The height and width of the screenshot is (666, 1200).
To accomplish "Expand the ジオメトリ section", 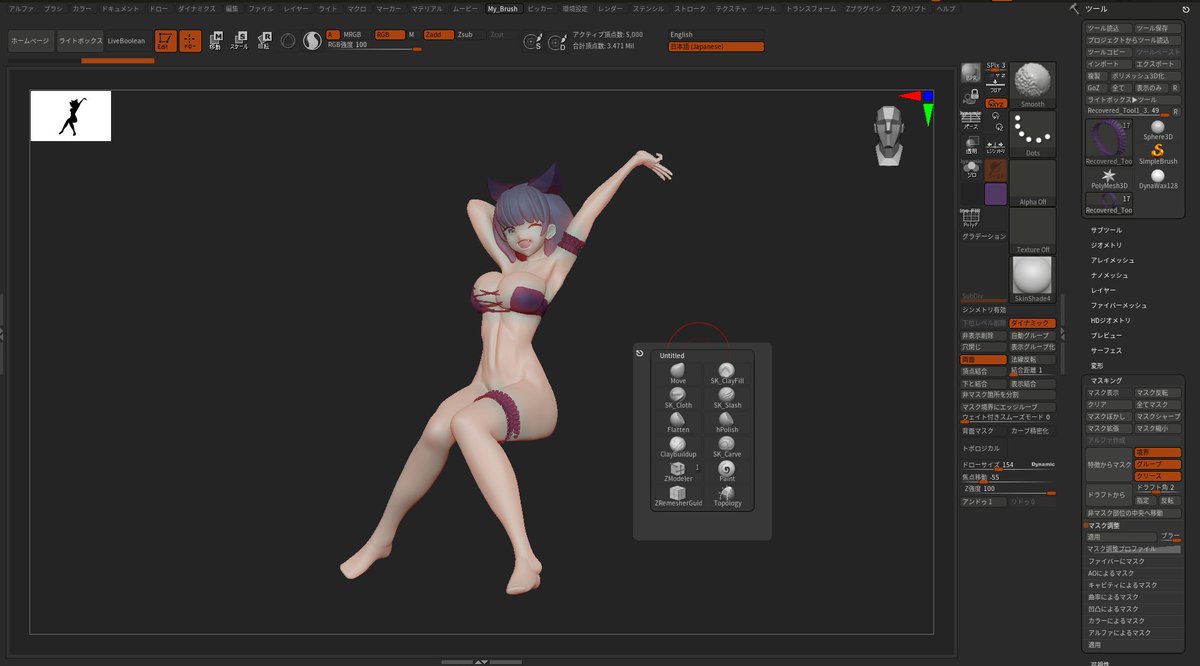I will click(x=1106, y=245).
